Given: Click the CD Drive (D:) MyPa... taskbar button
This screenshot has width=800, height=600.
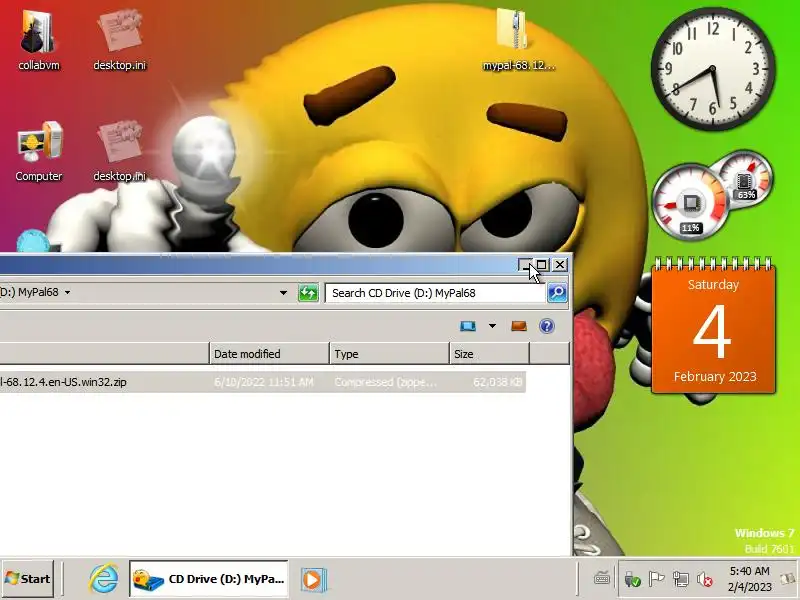Looking at the screenshot, I should pyautogui.click(x=209, y=579).
